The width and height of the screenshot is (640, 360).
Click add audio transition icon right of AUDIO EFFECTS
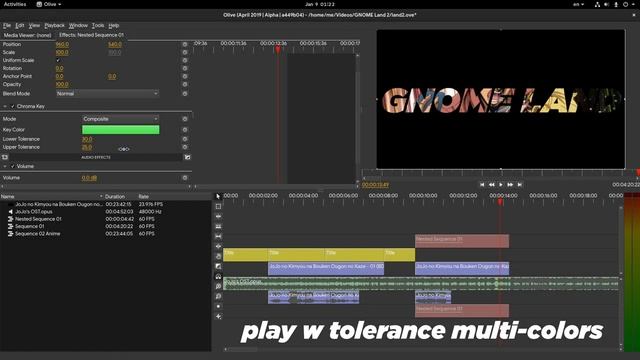tap(187, 157)
